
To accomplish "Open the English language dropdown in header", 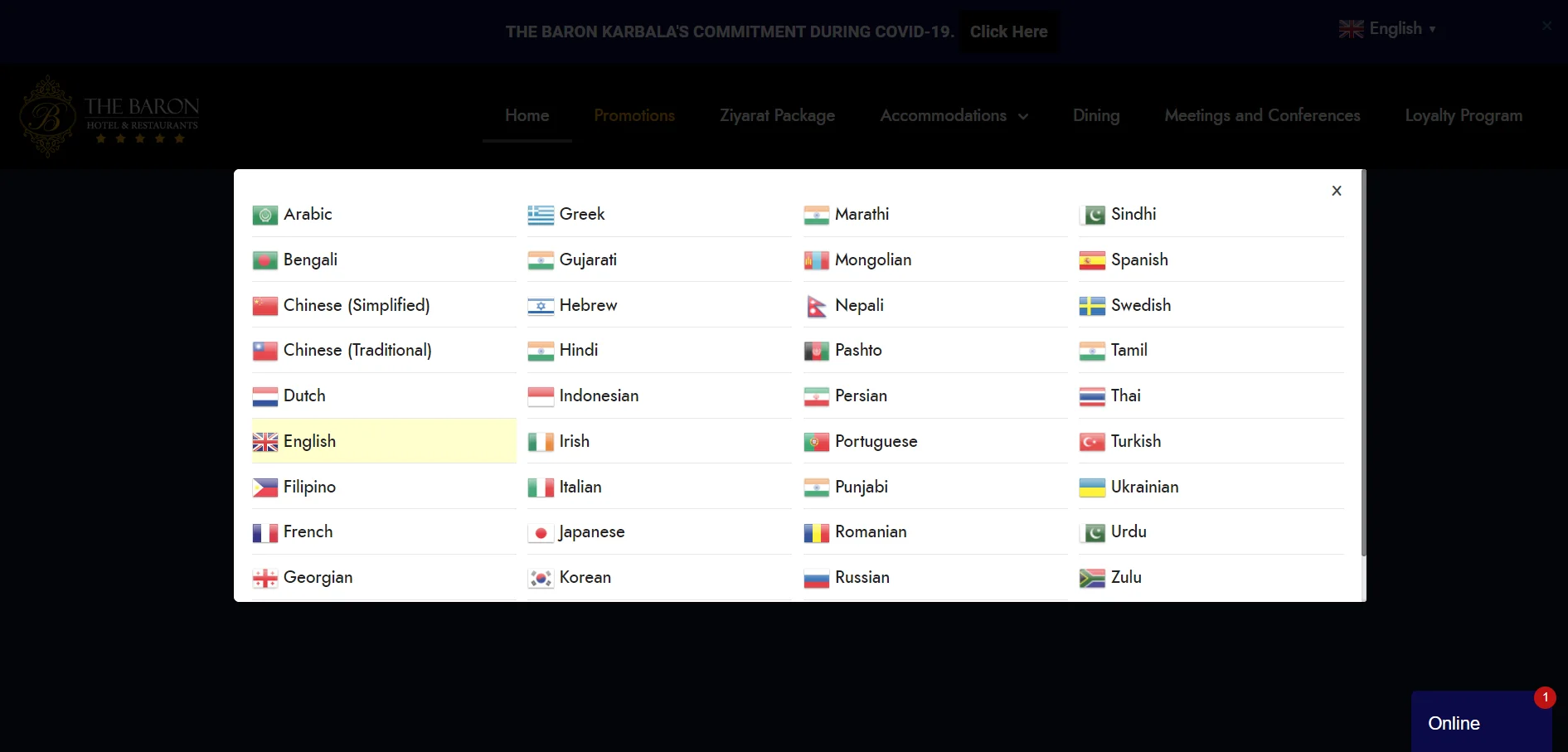I will [x=1387, y=29].
